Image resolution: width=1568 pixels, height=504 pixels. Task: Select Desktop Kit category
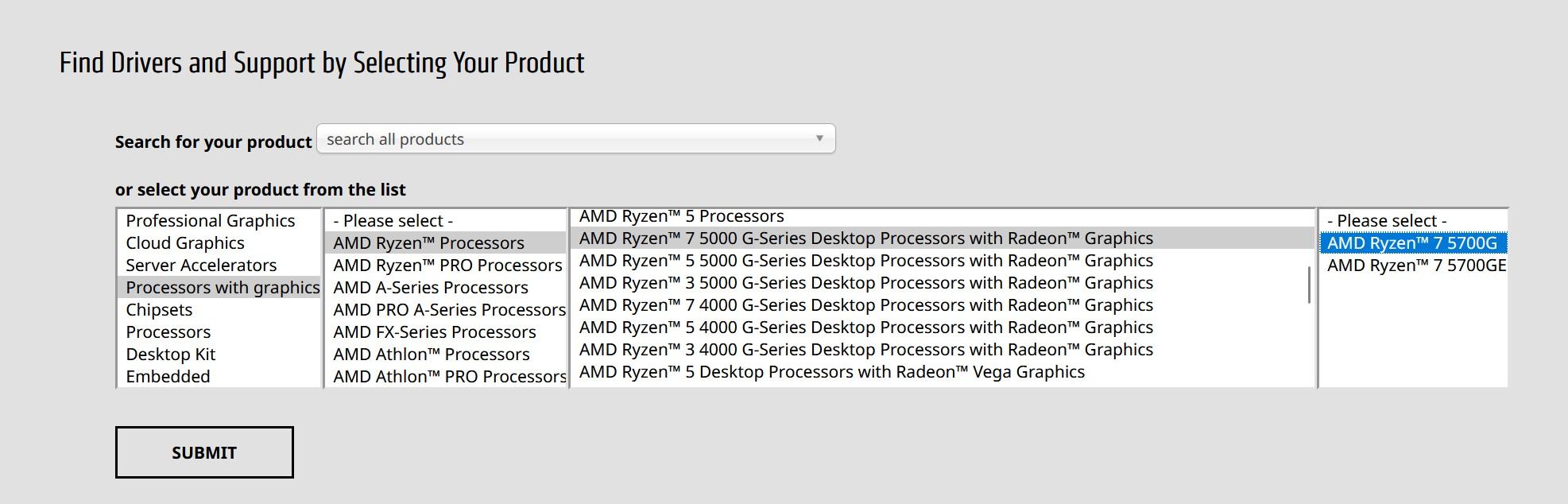point(171,355)
